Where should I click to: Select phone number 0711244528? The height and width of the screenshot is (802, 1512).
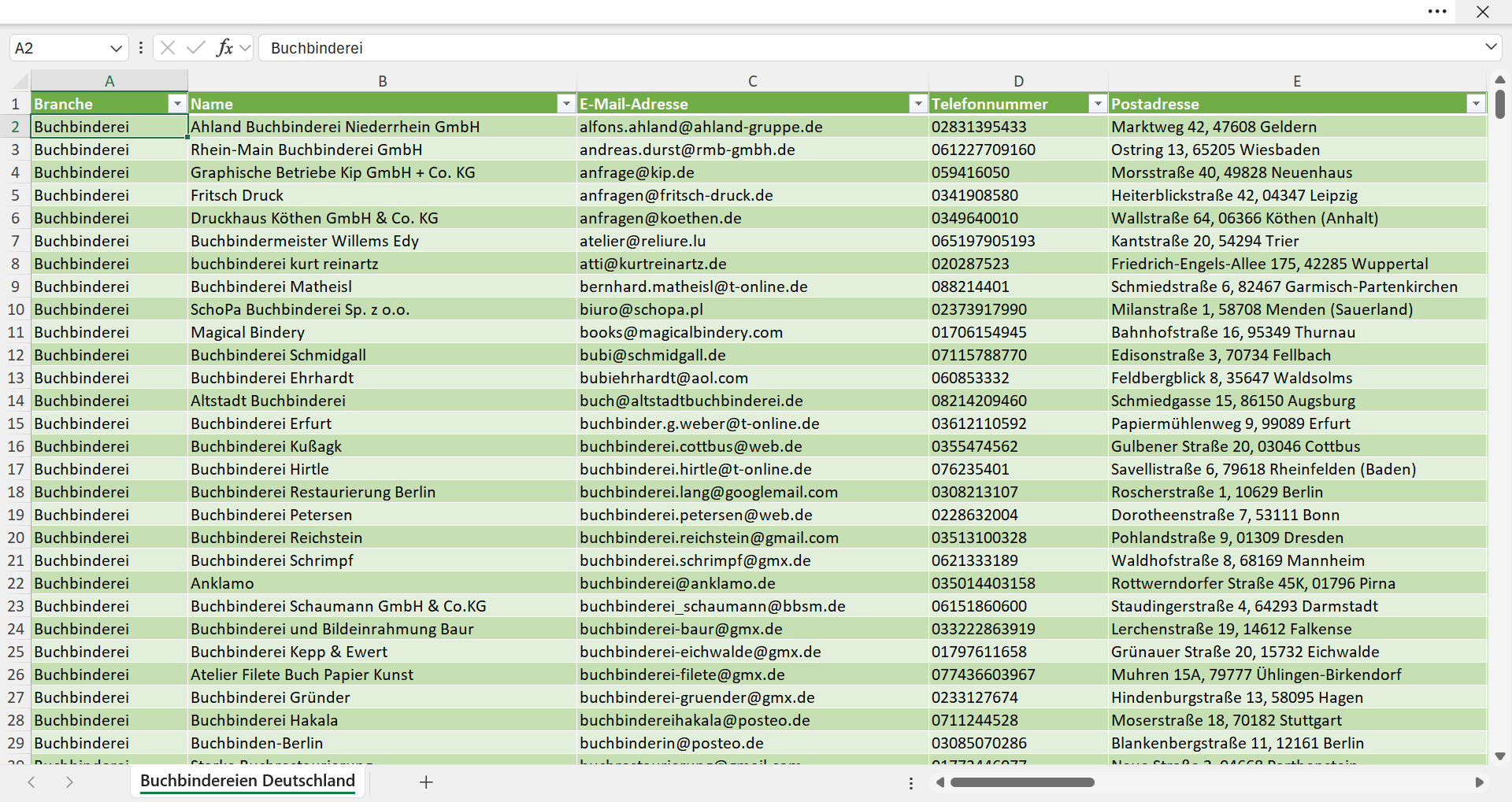1019,720
